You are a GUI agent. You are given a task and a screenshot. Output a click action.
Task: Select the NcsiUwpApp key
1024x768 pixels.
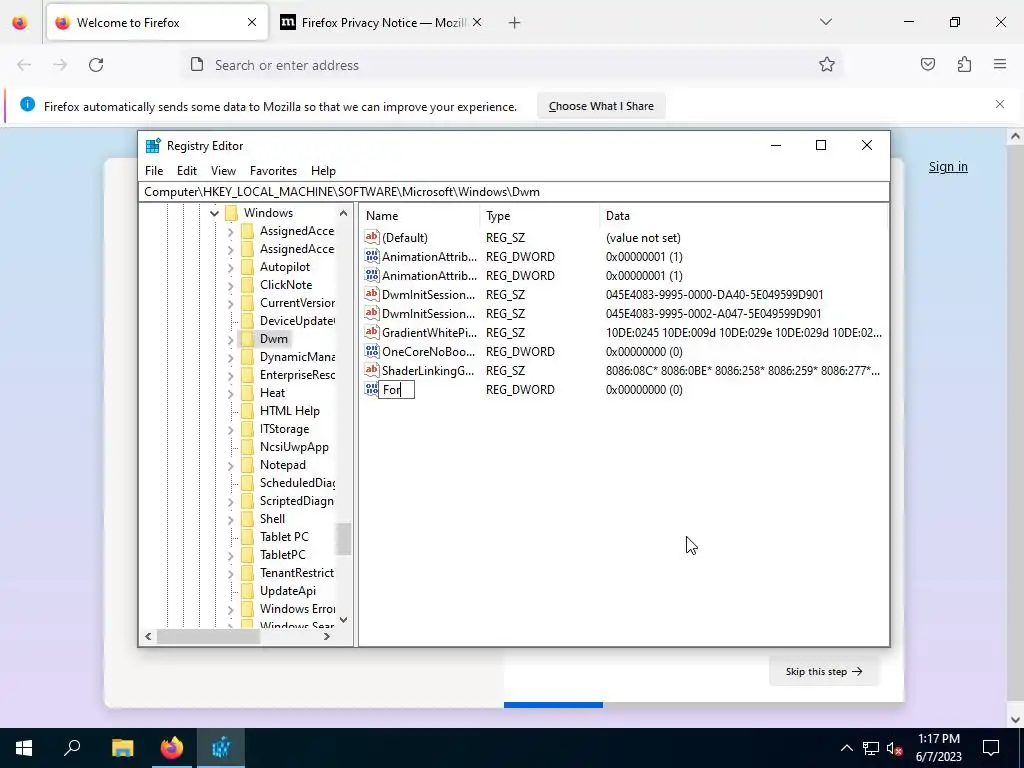click(294, 447)
